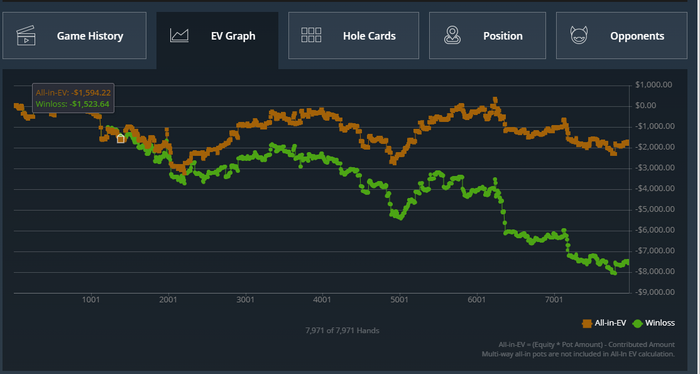Screen dimensions: 700x374
Task: Click the 4001 x-axis hand label
Action: tap(322, 300)
